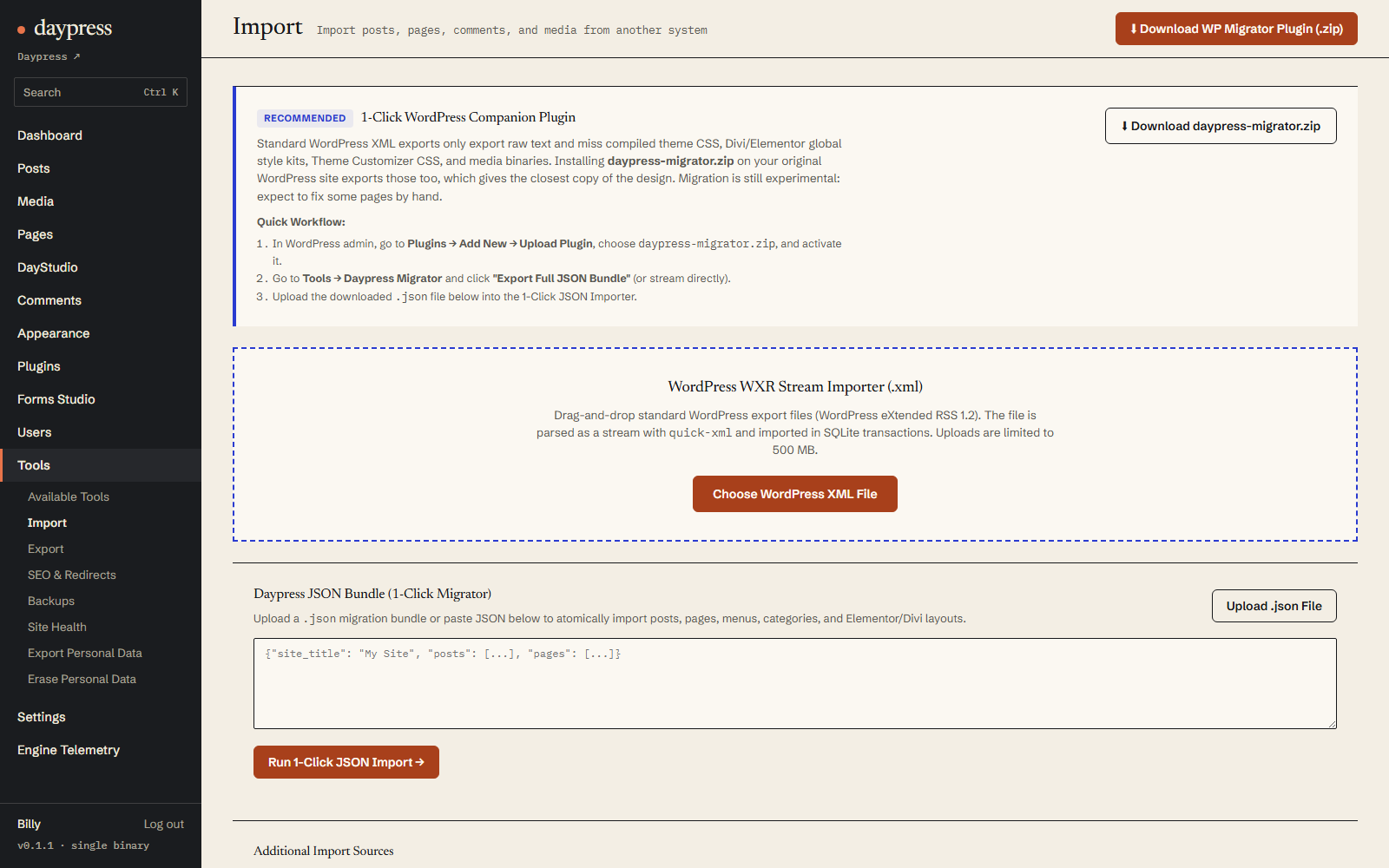Image resolution: width=1389 pixels, height=868 pixels.
Task: Choose WordPress XML File
Action: [x=795, y=494]
